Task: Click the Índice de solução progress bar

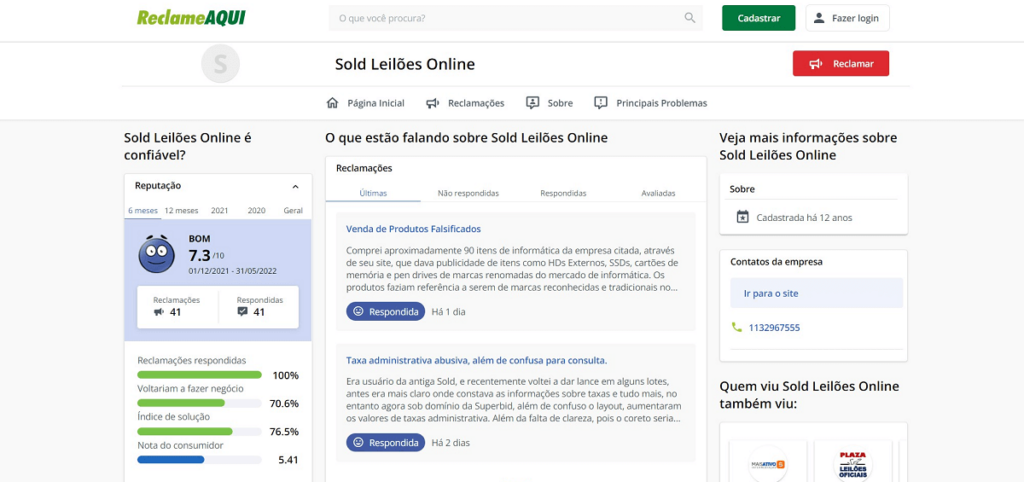Action: click(199, 432)
